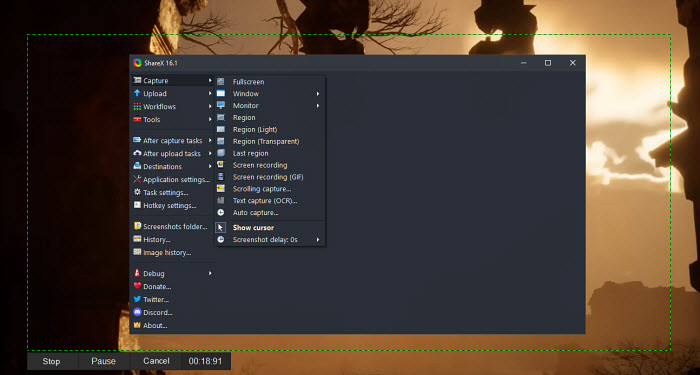Expand the Window submenu arrow
Image resolution: width=700 pixels, height=375 pixels.
pos(318,94)
